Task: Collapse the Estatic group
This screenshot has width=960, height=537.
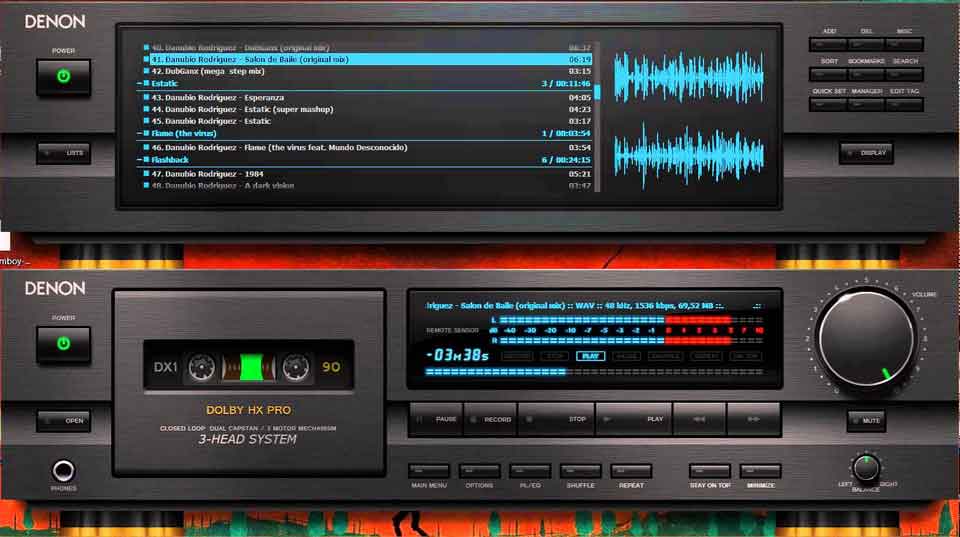Action: 139,83
